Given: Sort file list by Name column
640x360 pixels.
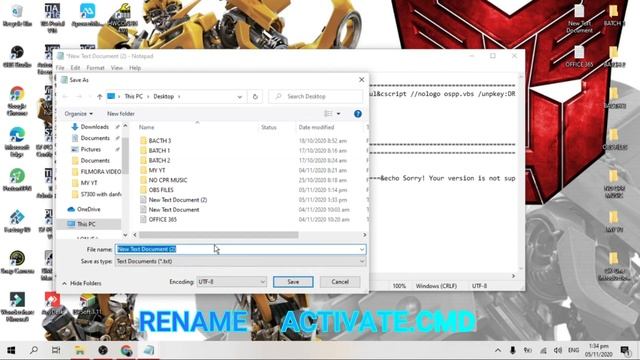Looking at the screenshot, I should pos(147,127).
